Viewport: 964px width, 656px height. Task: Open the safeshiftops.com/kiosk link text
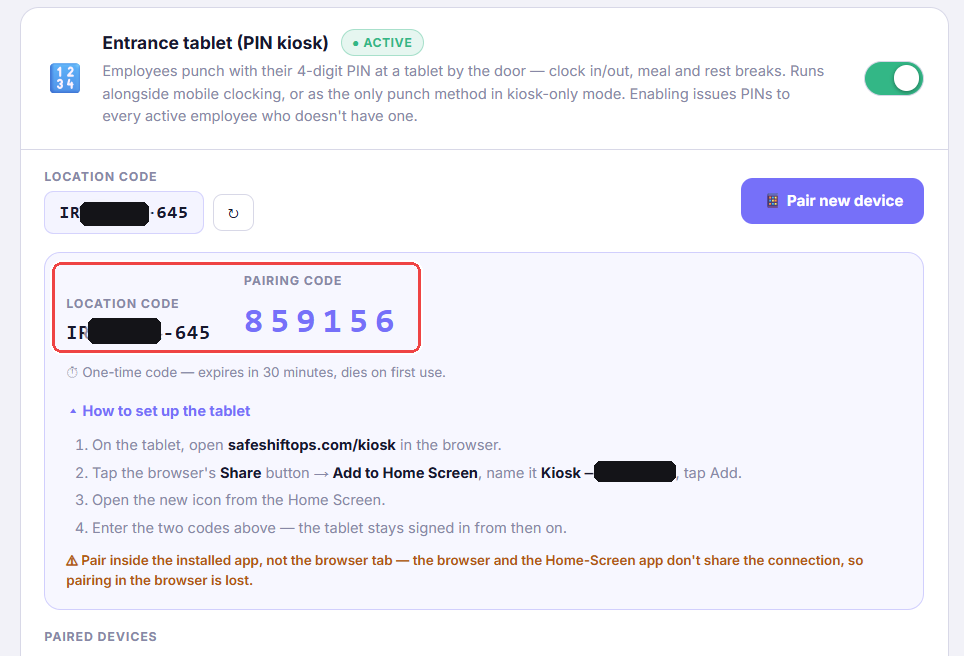pyautogui.click(x=312, y=445)
